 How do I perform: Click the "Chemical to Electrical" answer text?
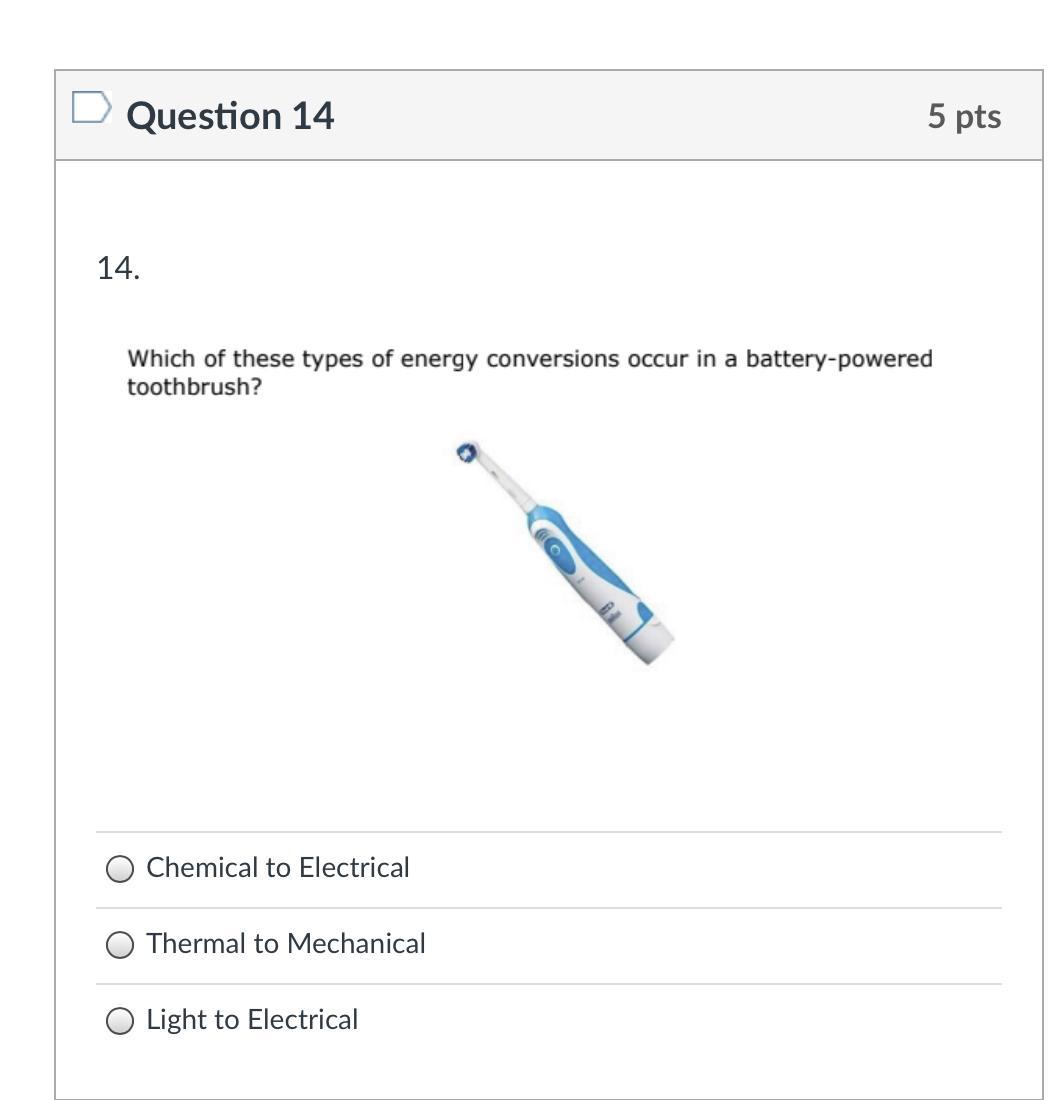[278, 868]
